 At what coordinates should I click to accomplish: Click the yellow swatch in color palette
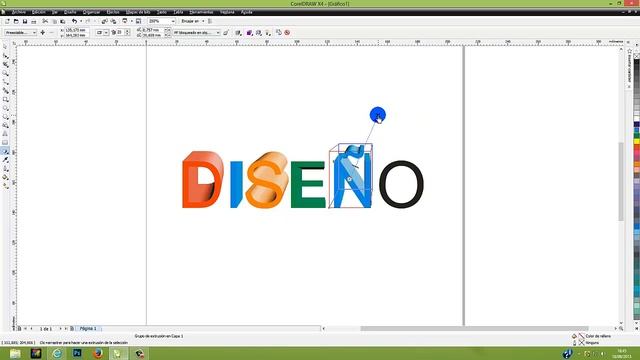[x=636, y=142]
